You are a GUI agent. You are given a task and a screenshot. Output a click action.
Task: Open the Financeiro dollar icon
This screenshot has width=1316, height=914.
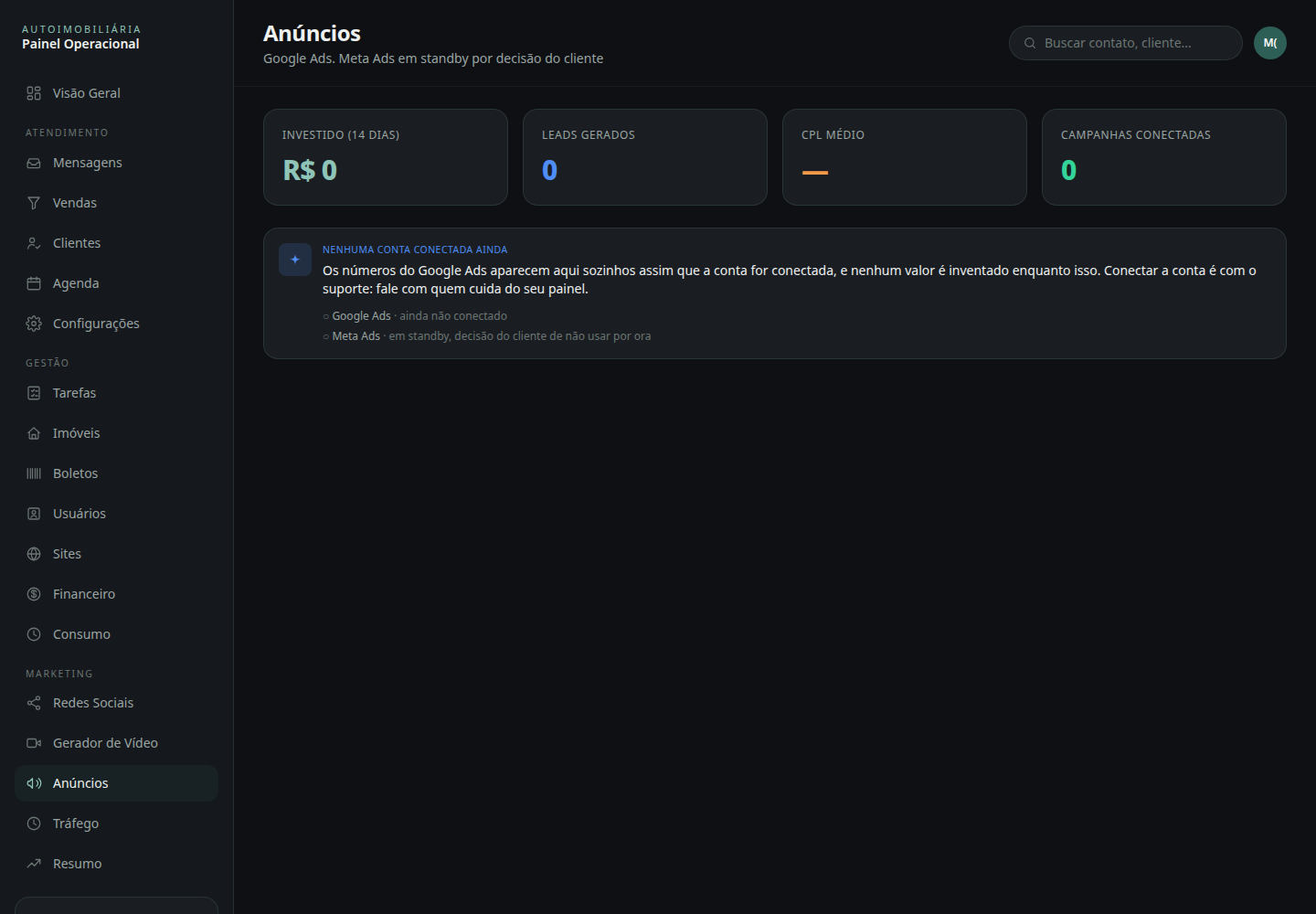click(x=34, y=594)
